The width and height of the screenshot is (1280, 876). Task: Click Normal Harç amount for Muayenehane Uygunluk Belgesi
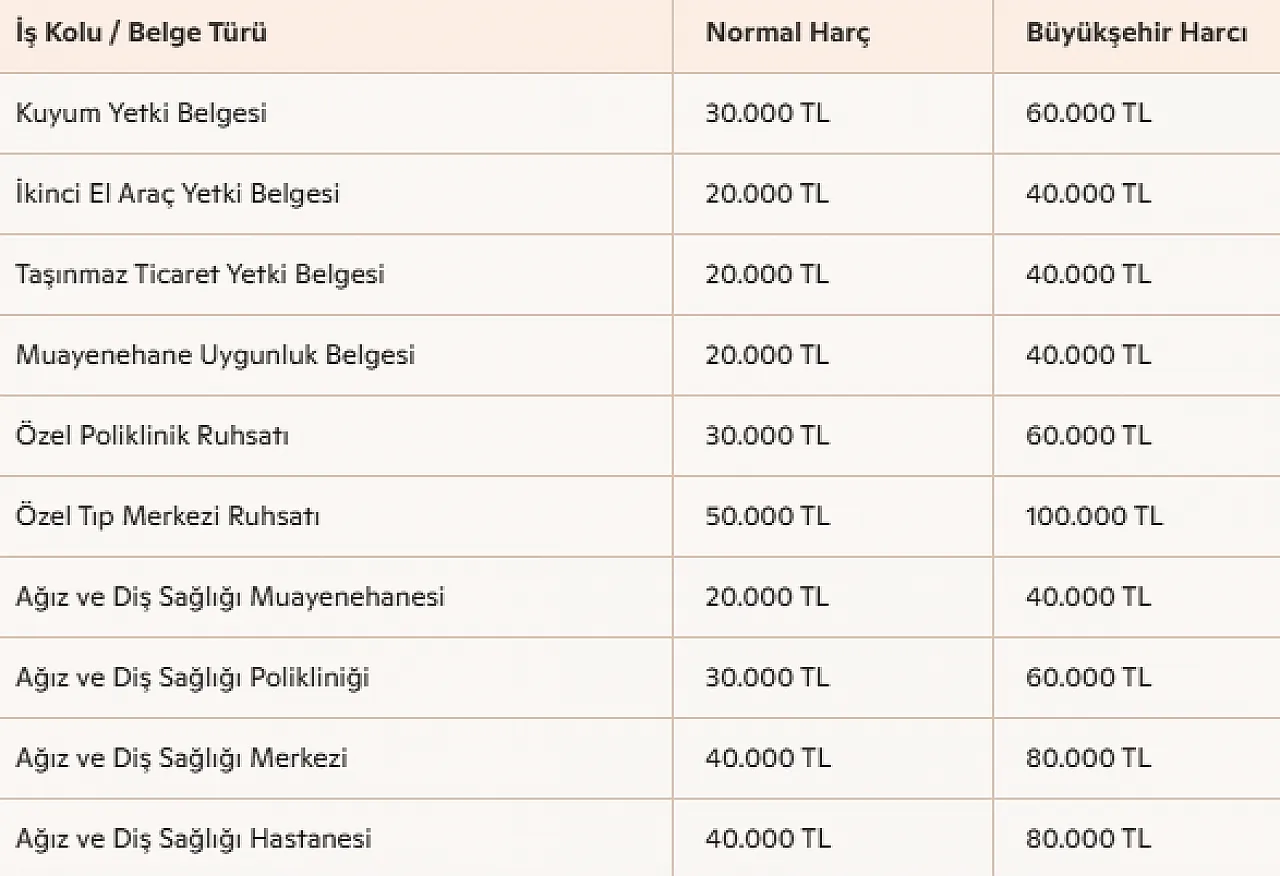click(x=767, y=355)
